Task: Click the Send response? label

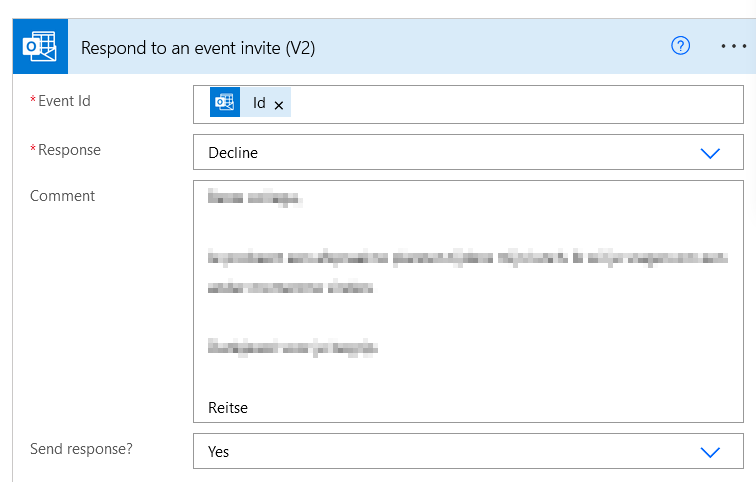Action: click(81, 449)
